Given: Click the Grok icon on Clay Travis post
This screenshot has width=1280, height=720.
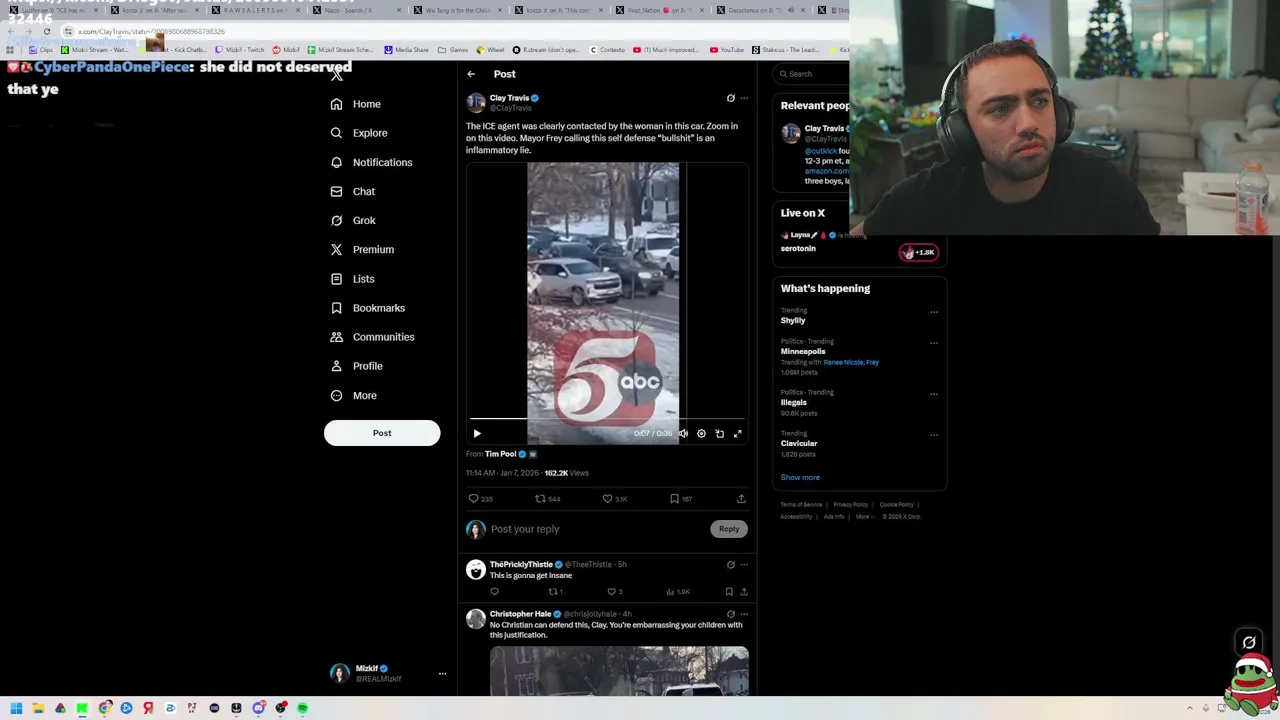Looking at the screenshot, I should point(730,98).
